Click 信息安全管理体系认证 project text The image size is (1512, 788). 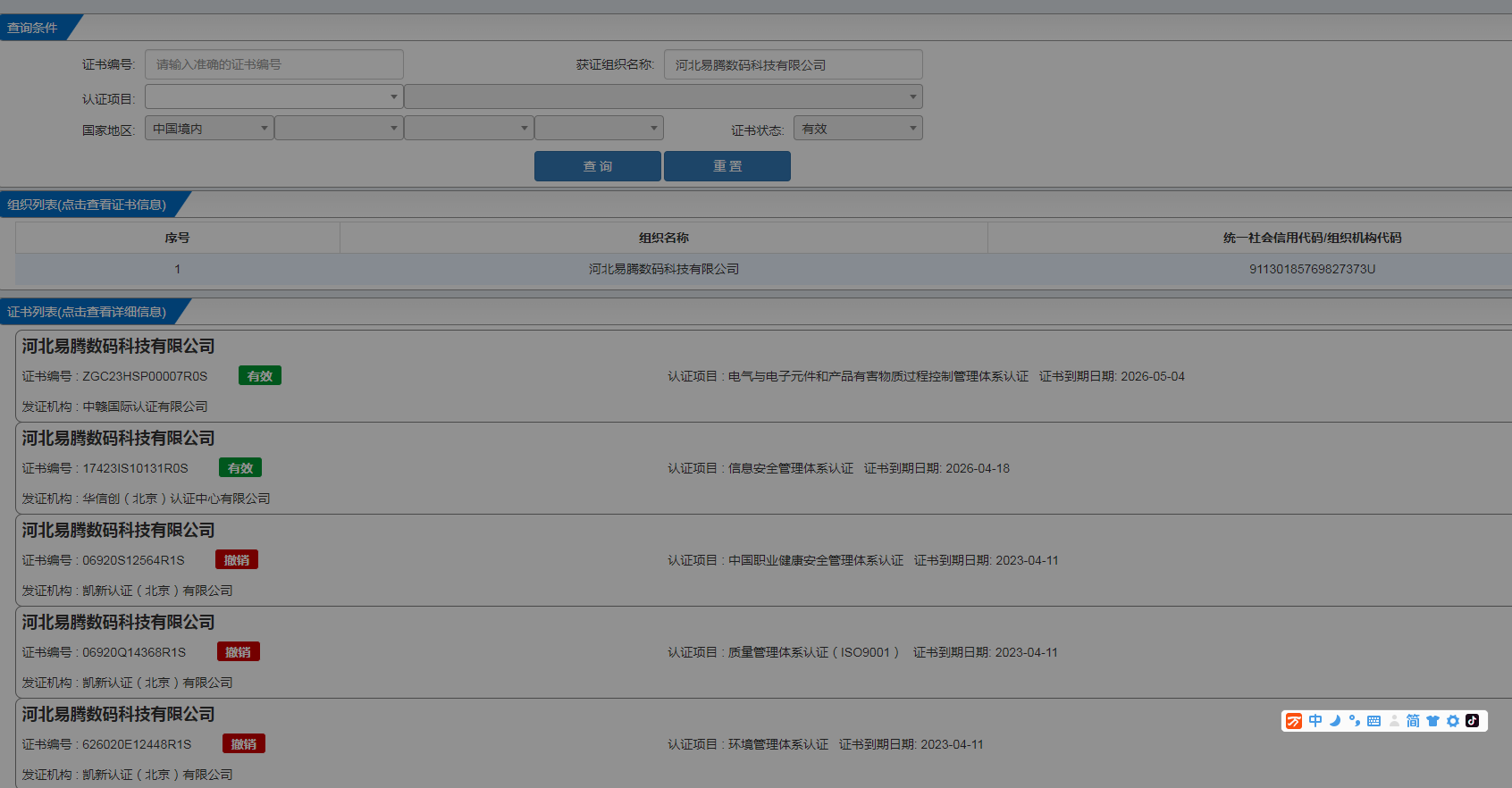[791, 468]
